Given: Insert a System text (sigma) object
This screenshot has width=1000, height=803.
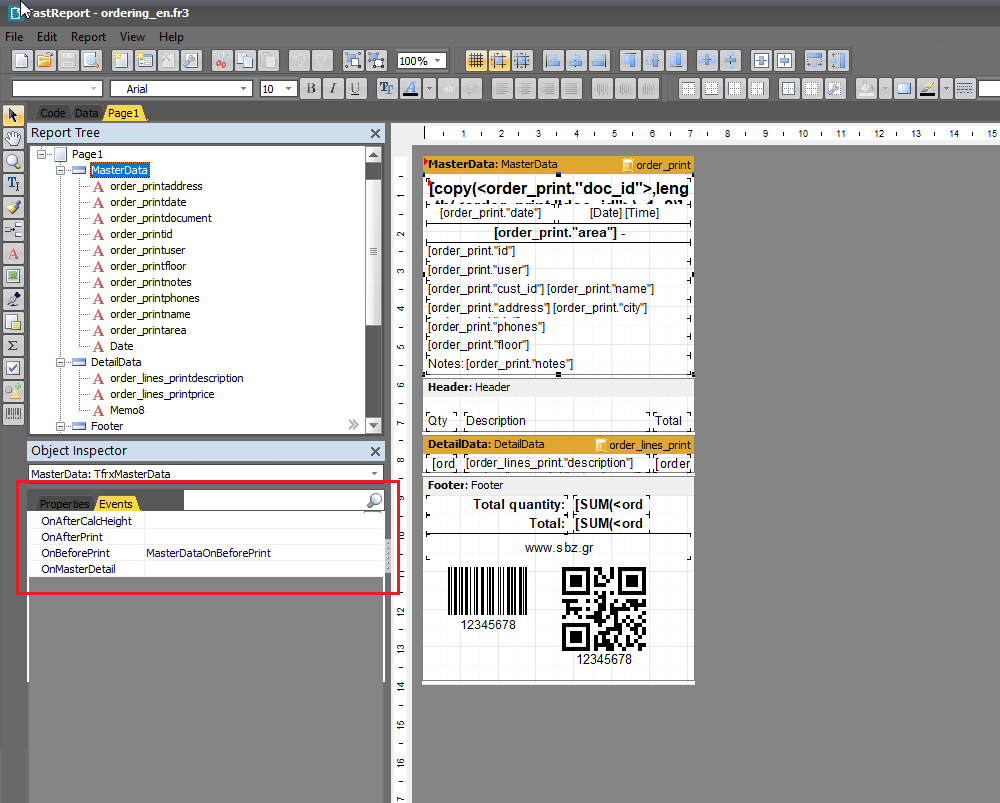Looking at the screenshot, I should point(13,345).
